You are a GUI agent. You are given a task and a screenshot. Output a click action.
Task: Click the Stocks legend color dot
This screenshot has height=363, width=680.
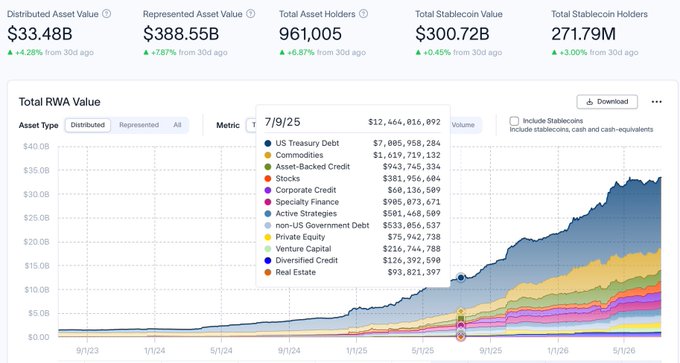tap(268, 178)
